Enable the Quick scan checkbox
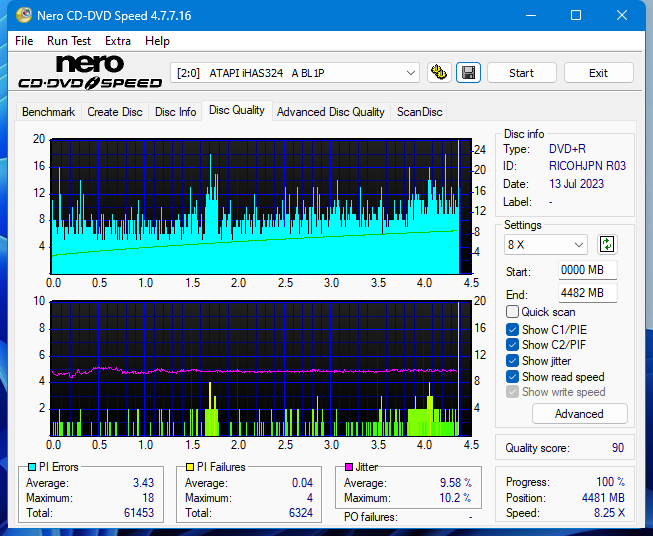 [x=512, y=312]
